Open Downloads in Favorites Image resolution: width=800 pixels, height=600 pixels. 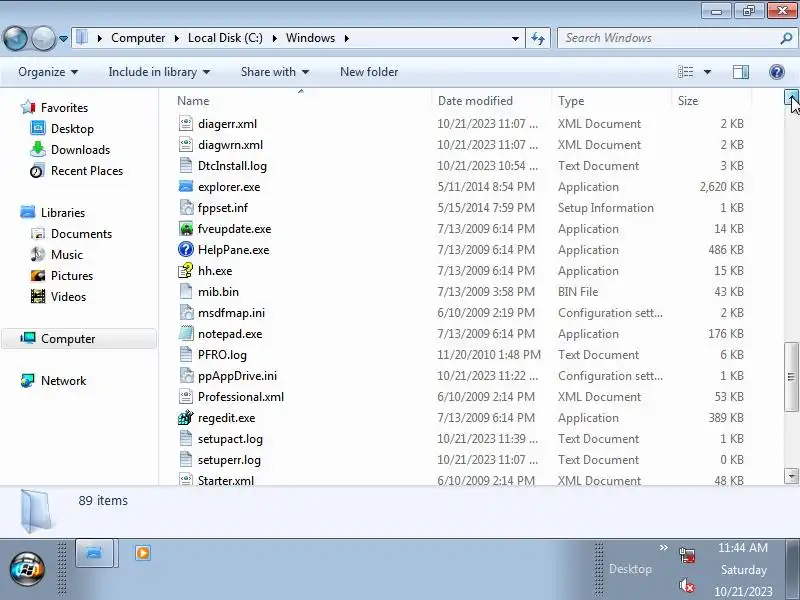tap(80, 149)
